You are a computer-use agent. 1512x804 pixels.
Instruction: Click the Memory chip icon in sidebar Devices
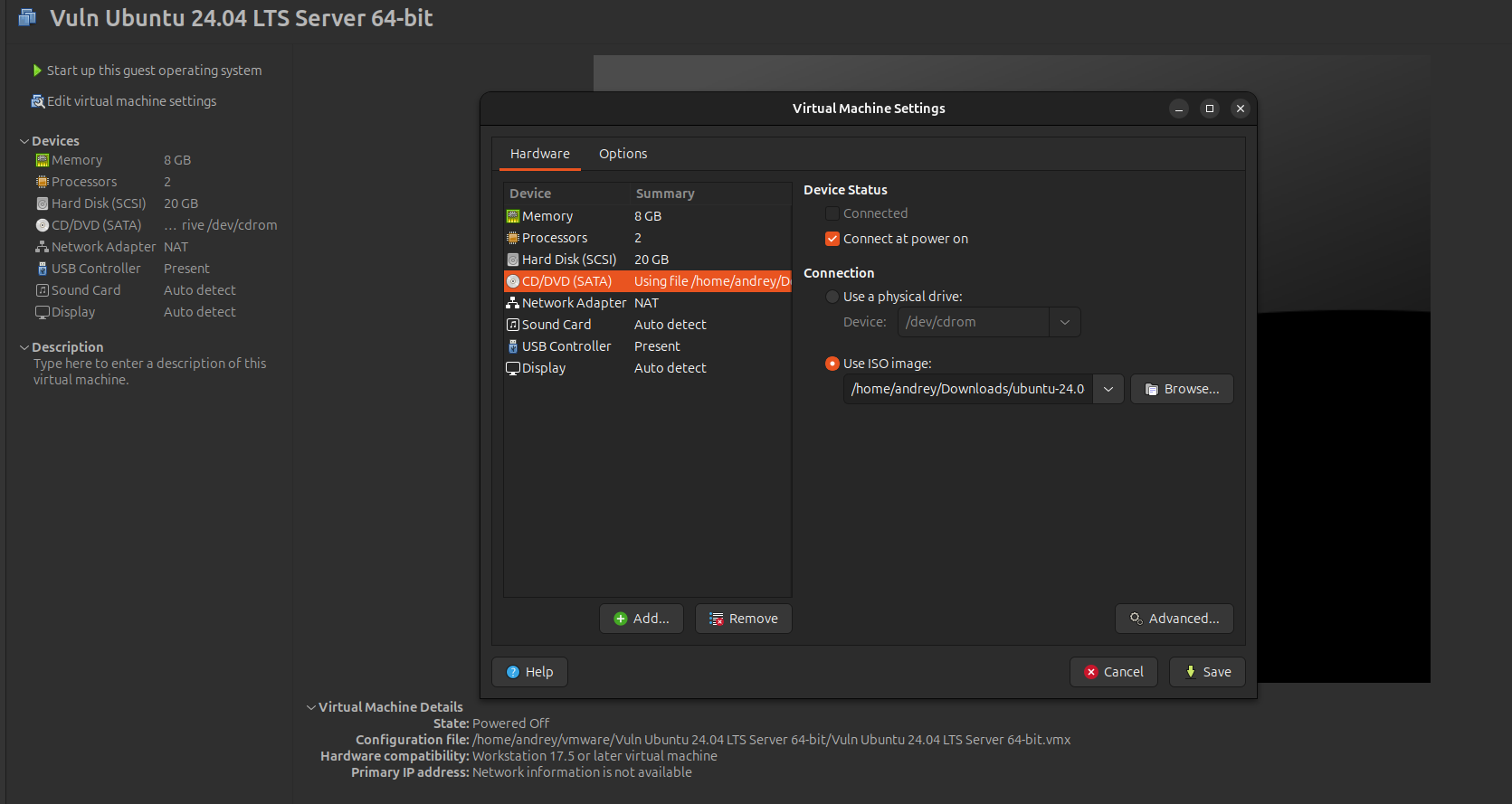coord(43,160)
